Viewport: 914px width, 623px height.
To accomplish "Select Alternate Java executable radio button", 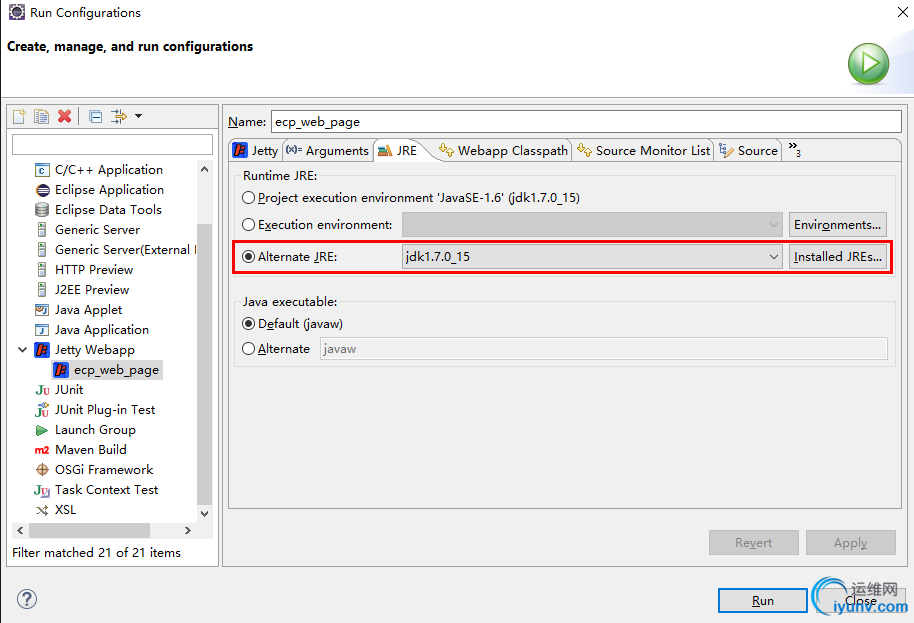I will click(248, 349).
